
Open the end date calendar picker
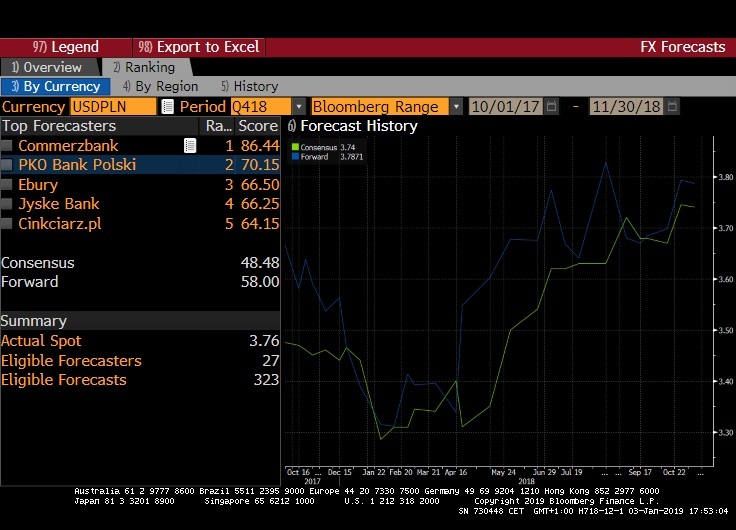click(x=672, y=107)
